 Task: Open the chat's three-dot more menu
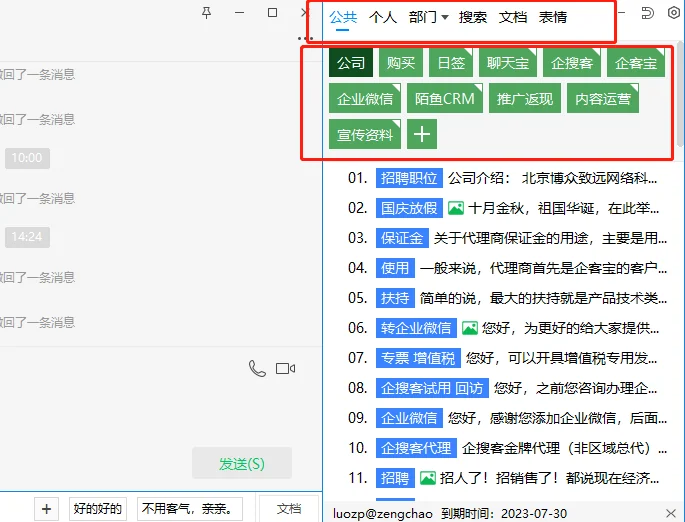click(x=305, y=38)
